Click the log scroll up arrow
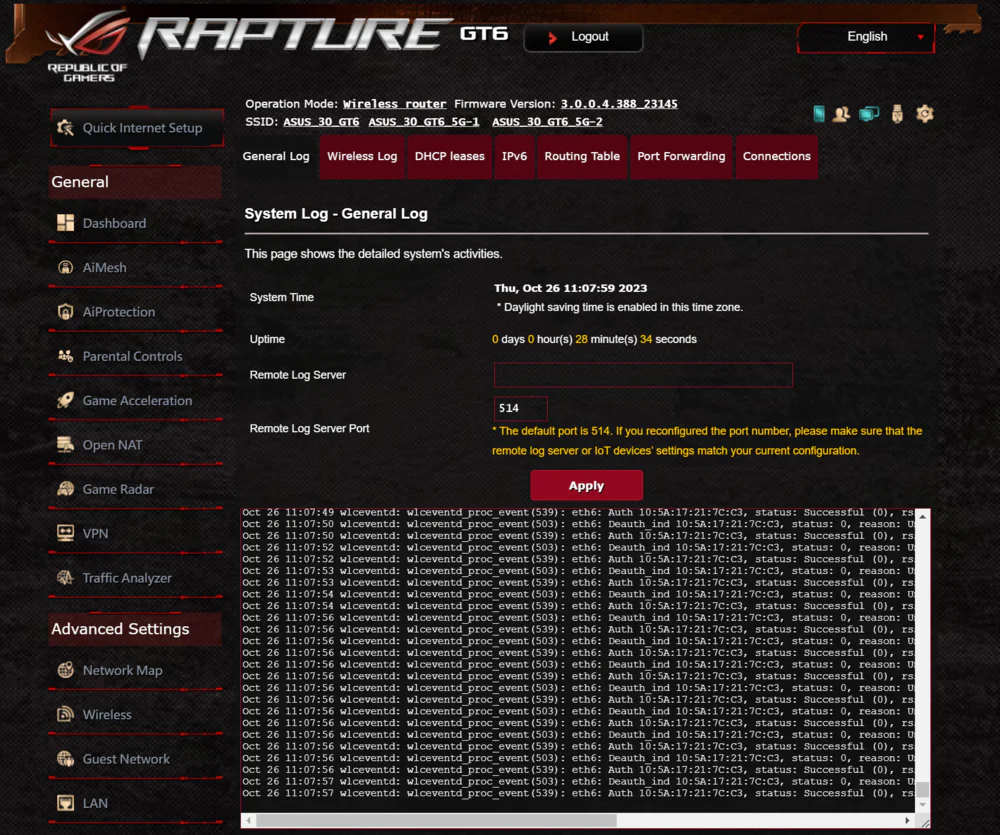The height and width of the screenshot is (835, 1000). click(x=922, y=516)
